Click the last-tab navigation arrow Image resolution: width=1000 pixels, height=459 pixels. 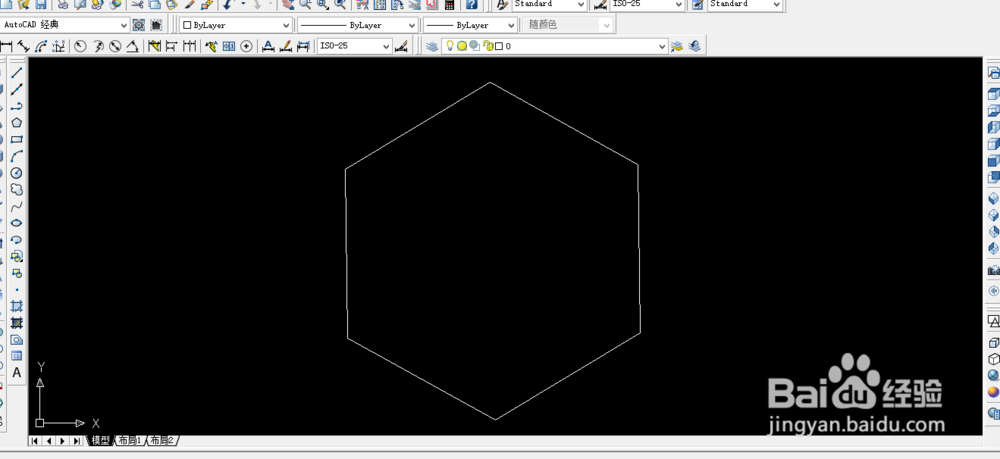77,441
